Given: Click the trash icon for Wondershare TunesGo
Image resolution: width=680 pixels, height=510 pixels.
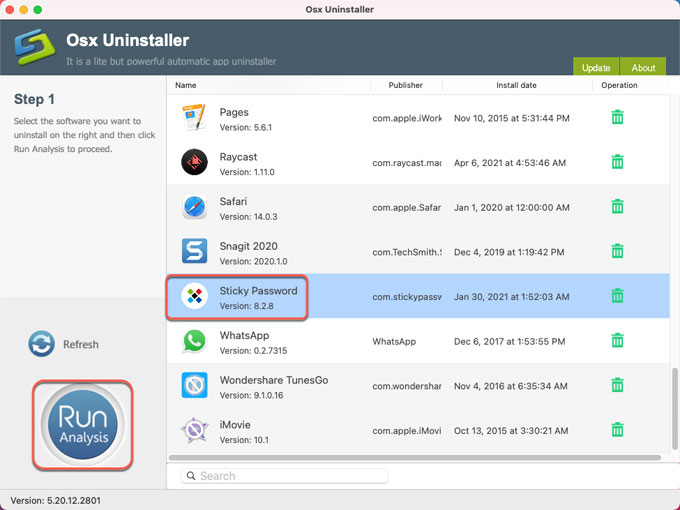Looking at the screenshot, I should 617,385.
